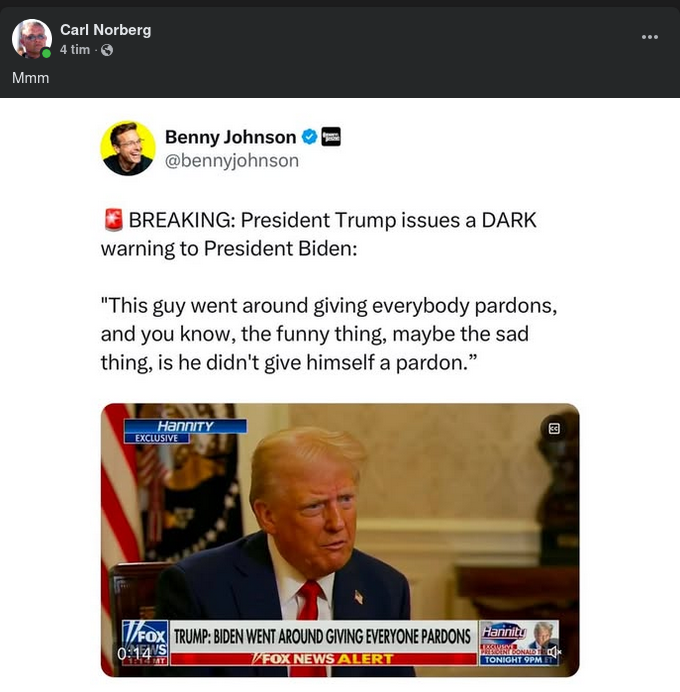680x692 pixels.
Task: Click the 'Mmm' post caption text
Action: [x=30, y=78]
